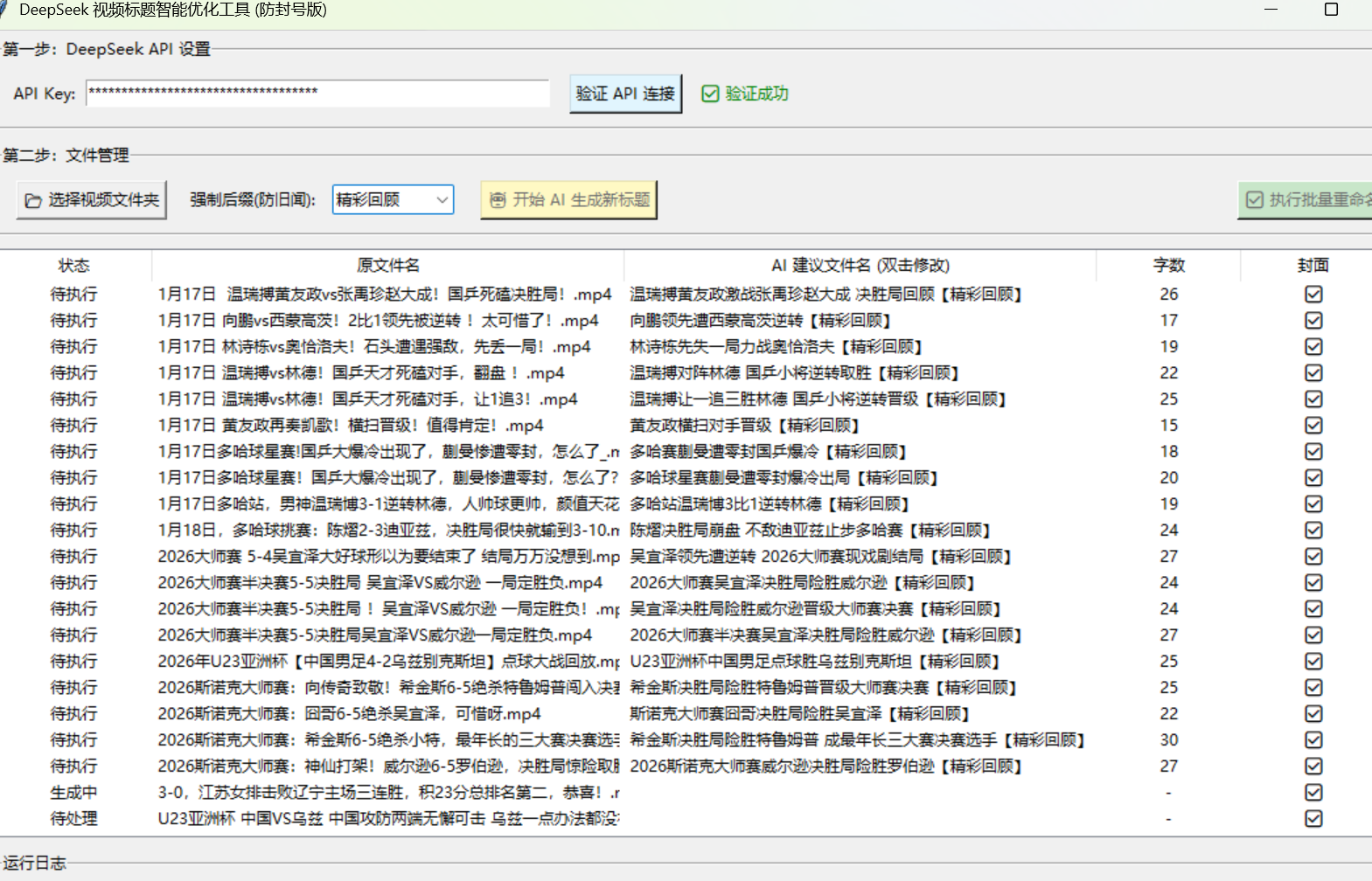Click the 封面 column header
1372x881 pixels.
click(x=1313, y=265)
